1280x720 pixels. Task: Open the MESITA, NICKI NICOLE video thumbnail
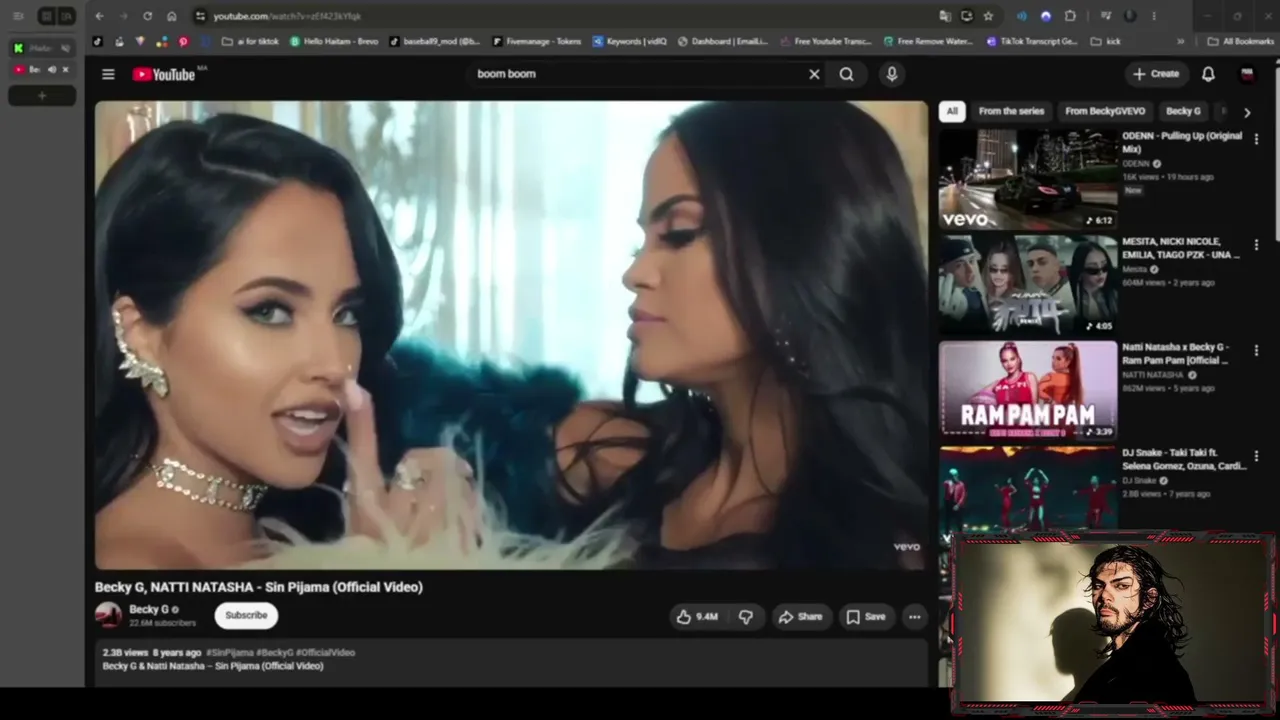(x=1028, y=285)
